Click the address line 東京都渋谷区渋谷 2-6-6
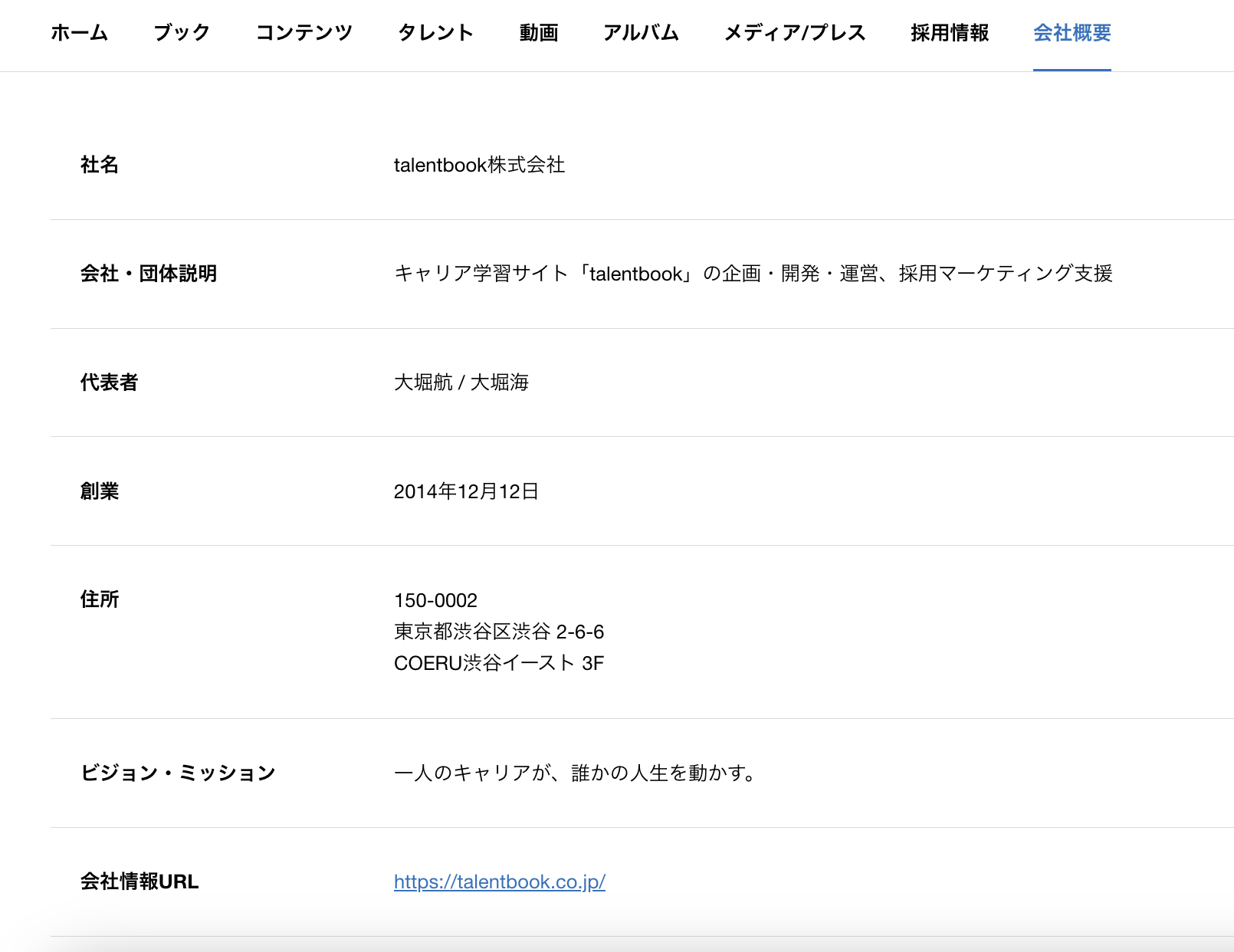Image resolution: width=1234 pixels, height=952 pixels. point(498,632)
